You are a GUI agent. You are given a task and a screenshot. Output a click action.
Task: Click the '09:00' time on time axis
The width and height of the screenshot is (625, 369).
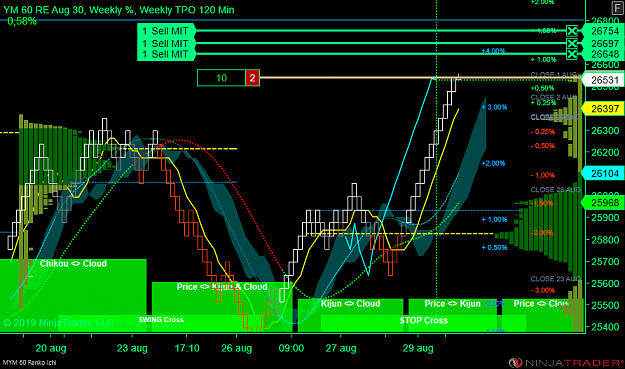(x=291, y=348)
